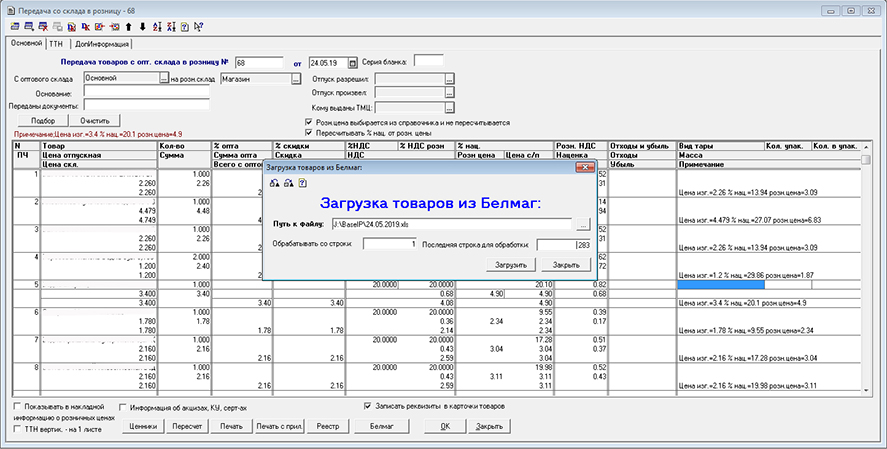887x449 pixels.
Task: Enable 'Показывать в накладной' checkbox
Action: coord(17,407)
